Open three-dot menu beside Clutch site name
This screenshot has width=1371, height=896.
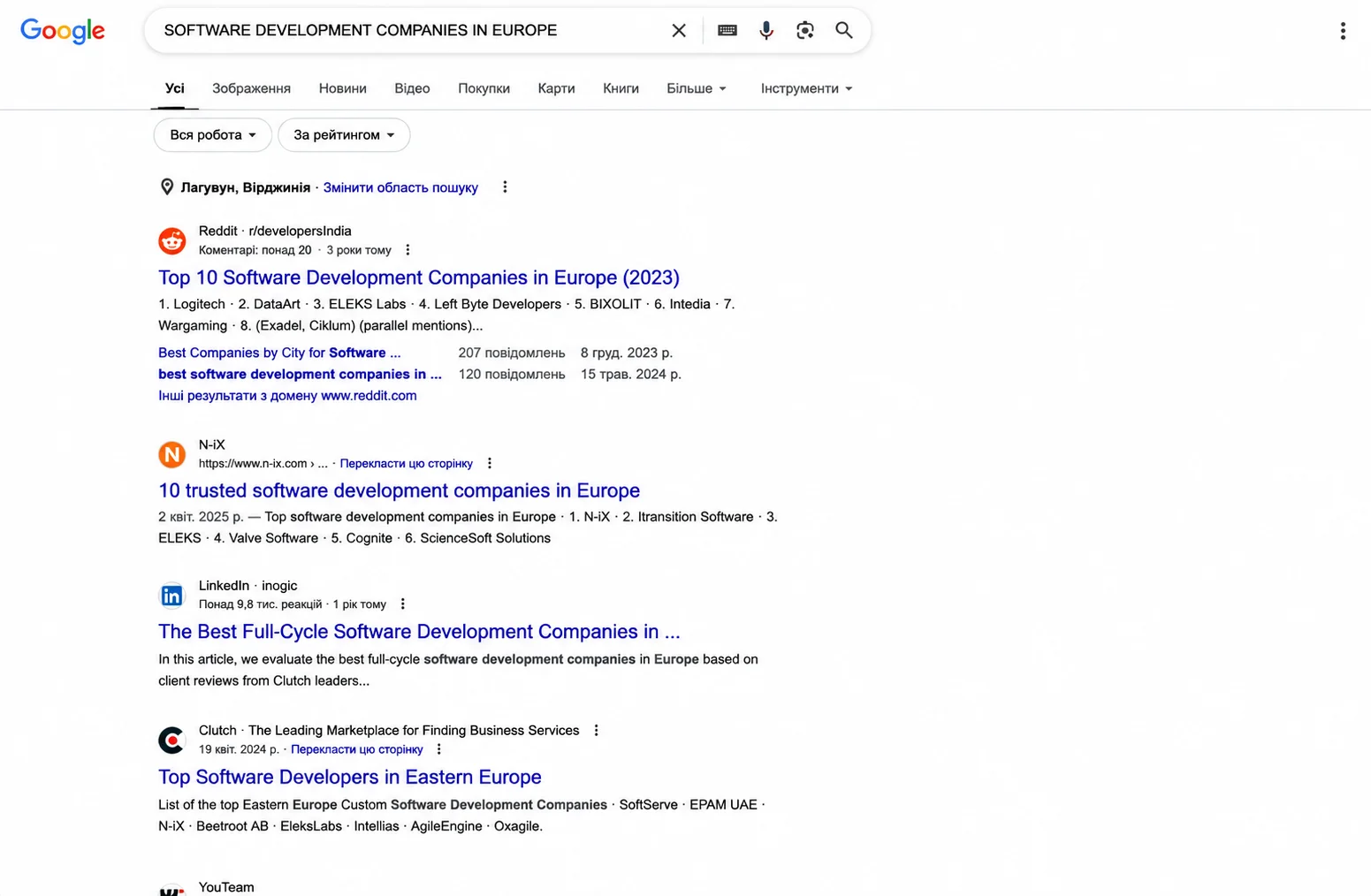click(x=597, y=731)
